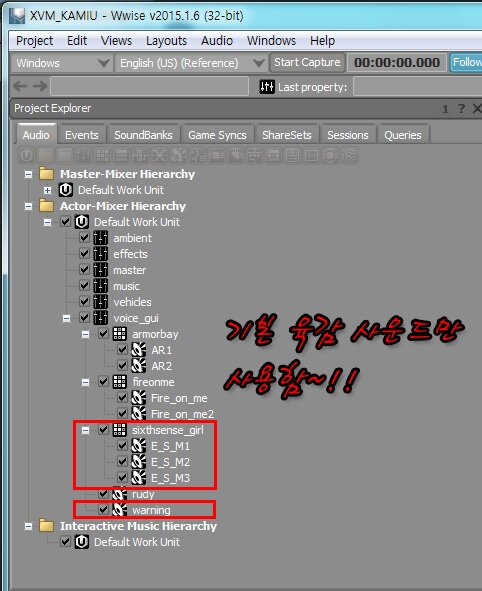482x591 pixels.
Task: Click the warning sound icon
Action: coord(119,510)
